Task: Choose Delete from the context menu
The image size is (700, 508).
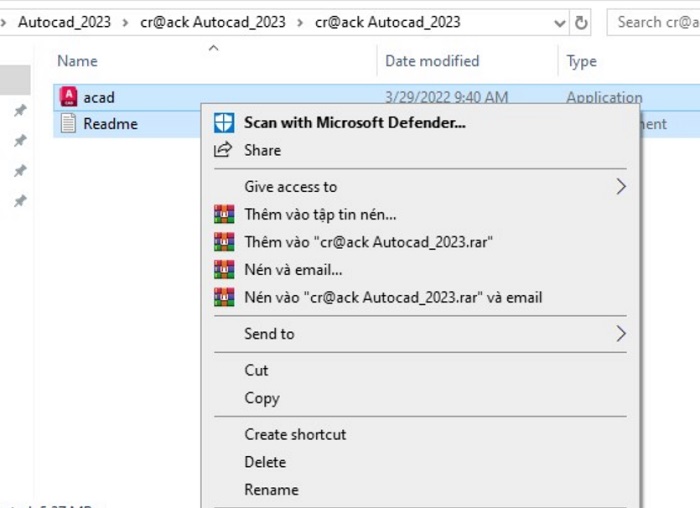Action: point(421,462)
